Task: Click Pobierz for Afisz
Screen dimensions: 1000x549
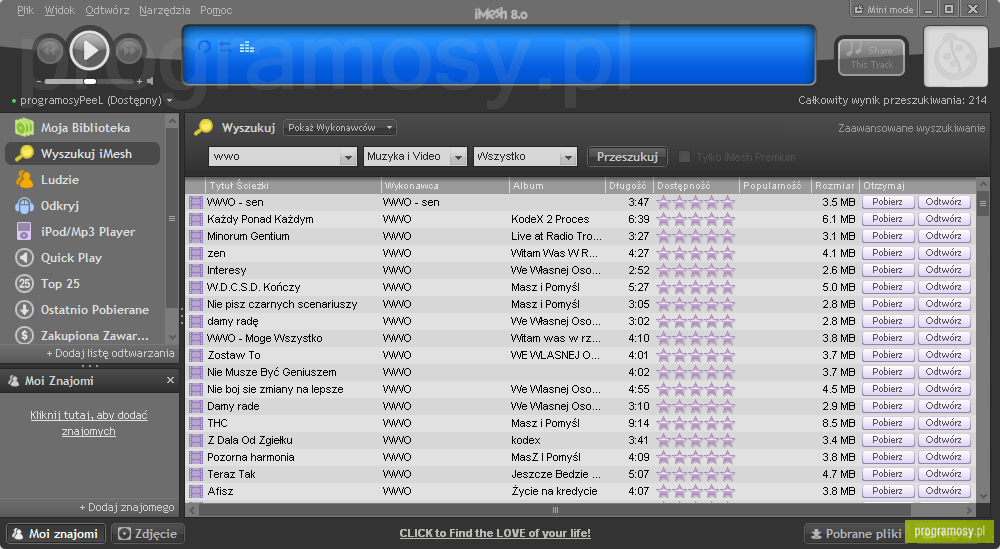Action: coord(888,491)
